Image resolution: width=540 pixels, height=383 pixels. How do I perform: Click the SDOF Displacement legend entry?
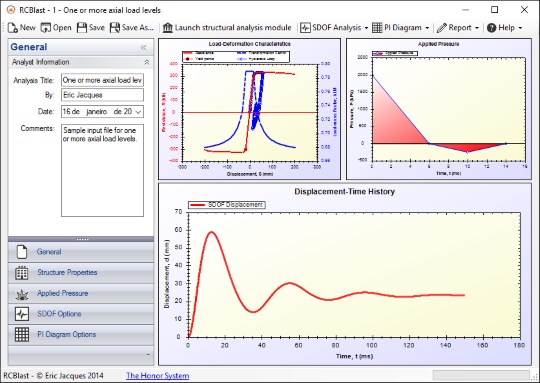pos(227,205)
